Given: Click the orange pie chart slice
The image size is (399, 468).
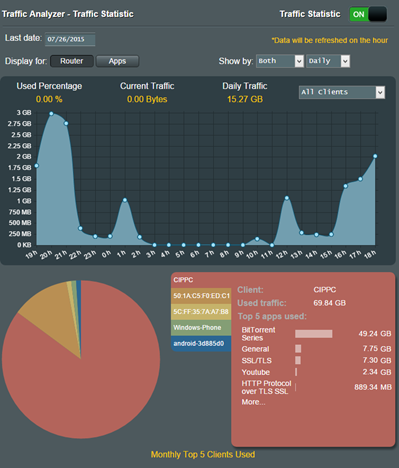Looking at the screenshot, I should (55, 312).
